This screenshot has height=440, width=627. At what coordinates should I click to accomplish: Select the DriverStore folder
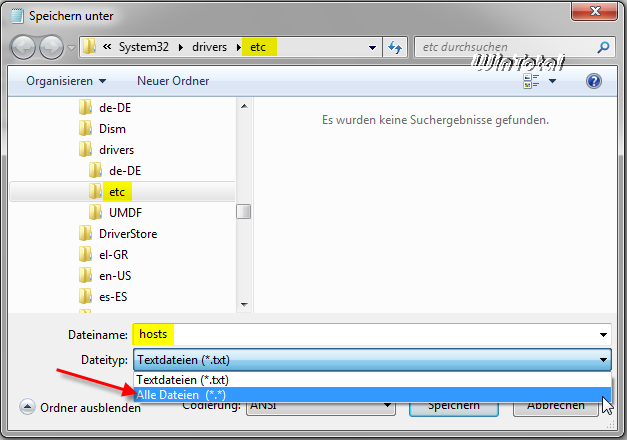tap(128, 234)
